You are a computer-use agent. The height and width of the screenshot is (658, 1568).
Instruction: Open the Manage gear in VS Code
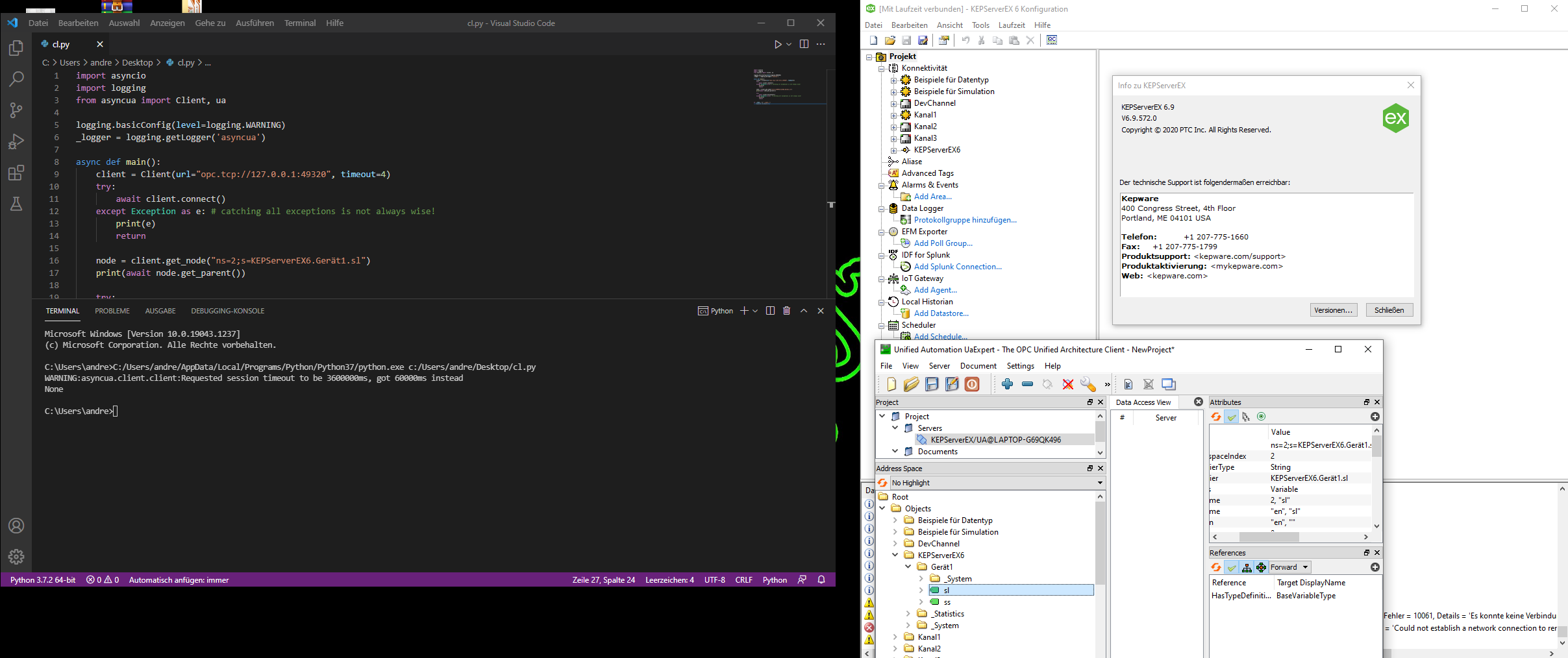click(x=16, y=557)
